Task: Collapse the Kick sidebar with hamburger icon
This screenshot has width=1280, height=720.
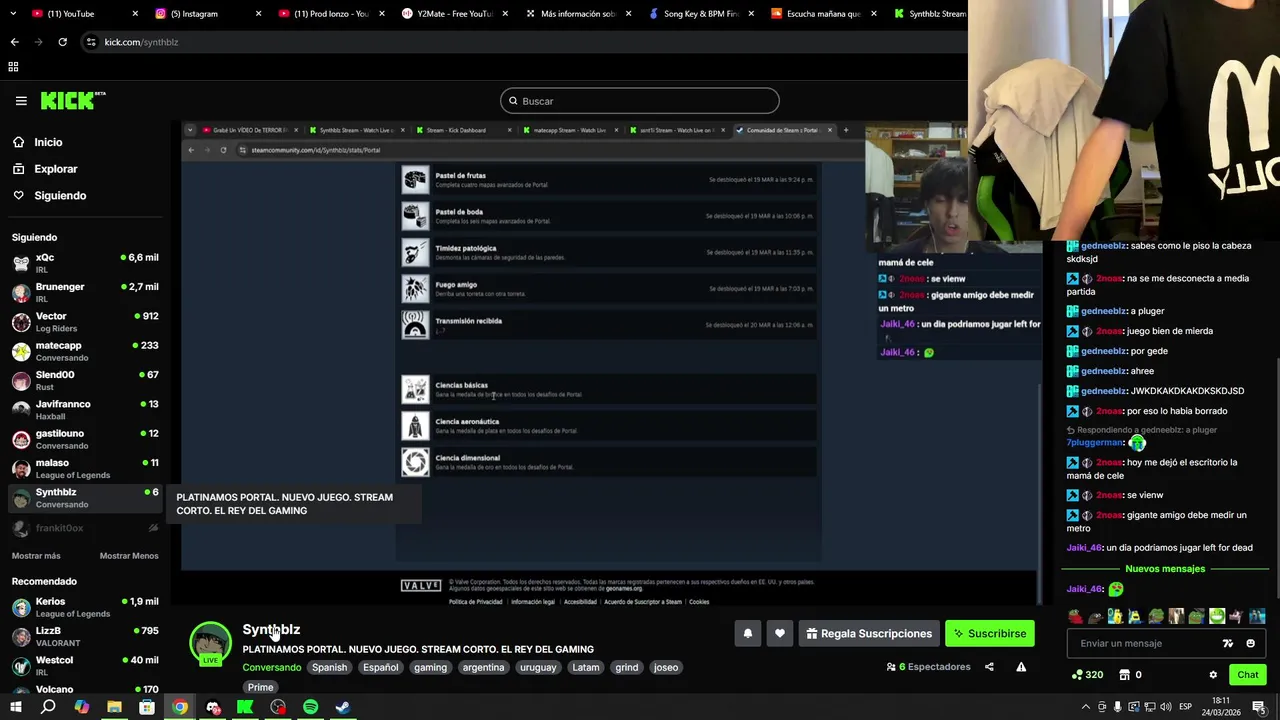Action: (21, 101)
